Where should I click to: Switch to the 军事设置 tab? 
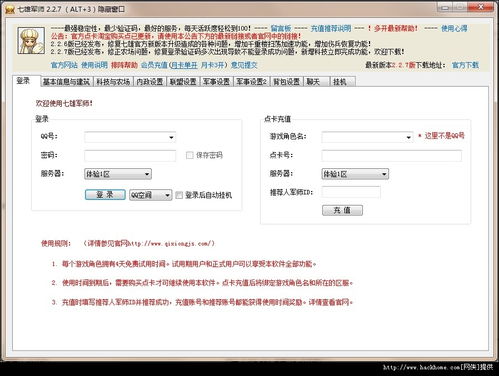216,82
